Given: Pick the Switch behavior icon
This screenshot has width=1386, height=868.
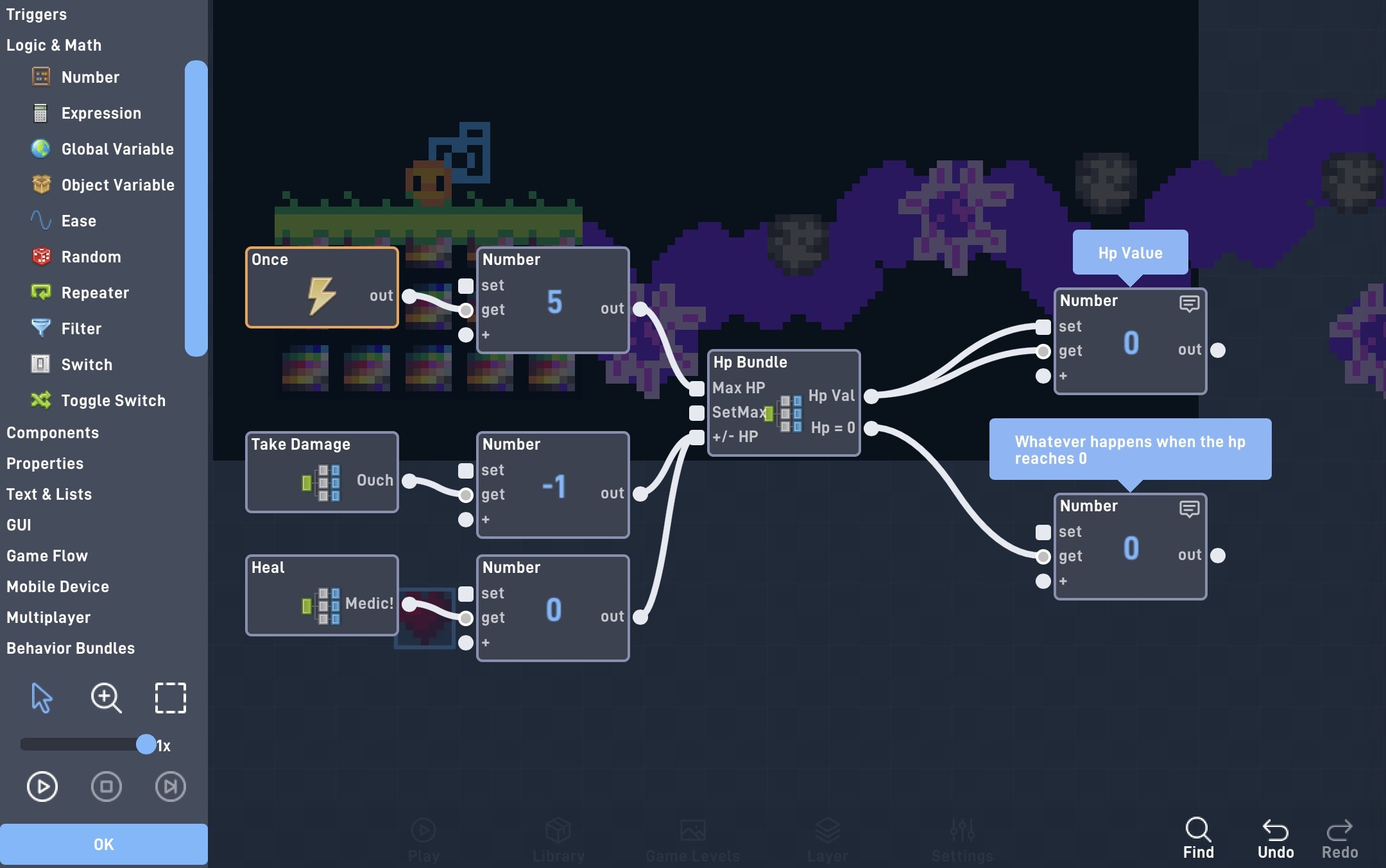Looking at the screenshot, I should tap(41, 364).
